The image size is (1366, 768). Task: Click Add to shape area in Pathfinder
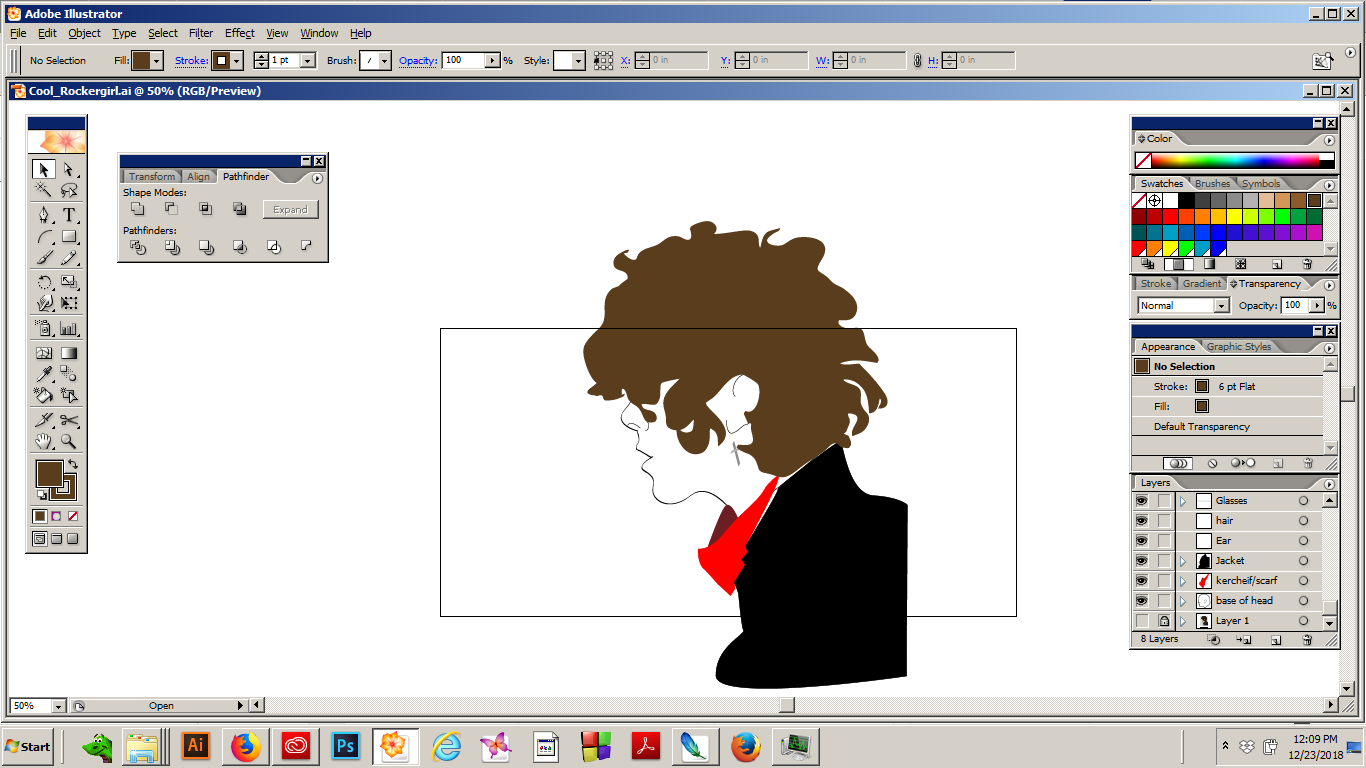click(138, 209)
